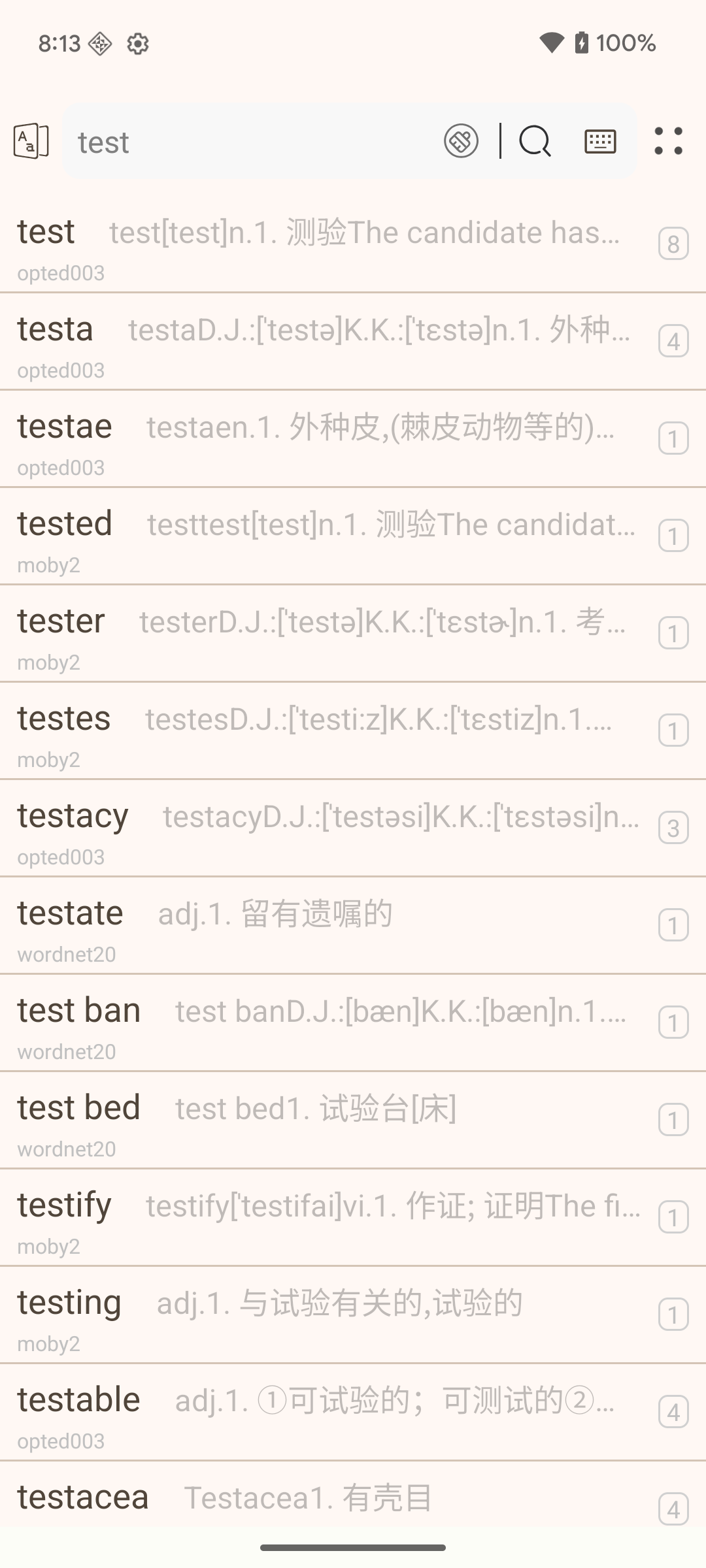Image resolution: width=706 pixels, height=1568 pixels.
Task: Open the 'test ban' definition
Action: coord(353,1023)
